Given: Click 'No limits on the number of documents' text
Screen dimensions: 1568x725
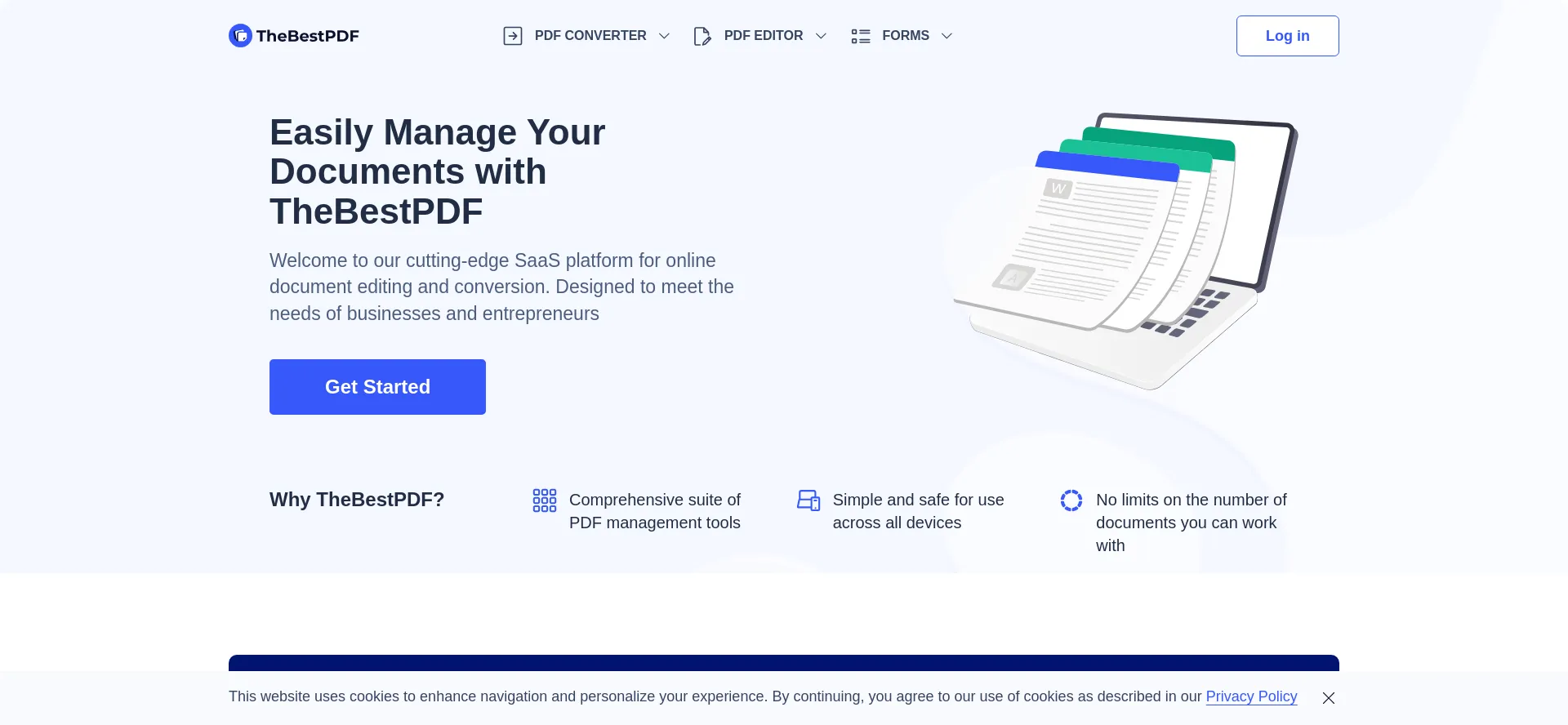Looking at the screenshot, I should click(x=1192, y=523).
